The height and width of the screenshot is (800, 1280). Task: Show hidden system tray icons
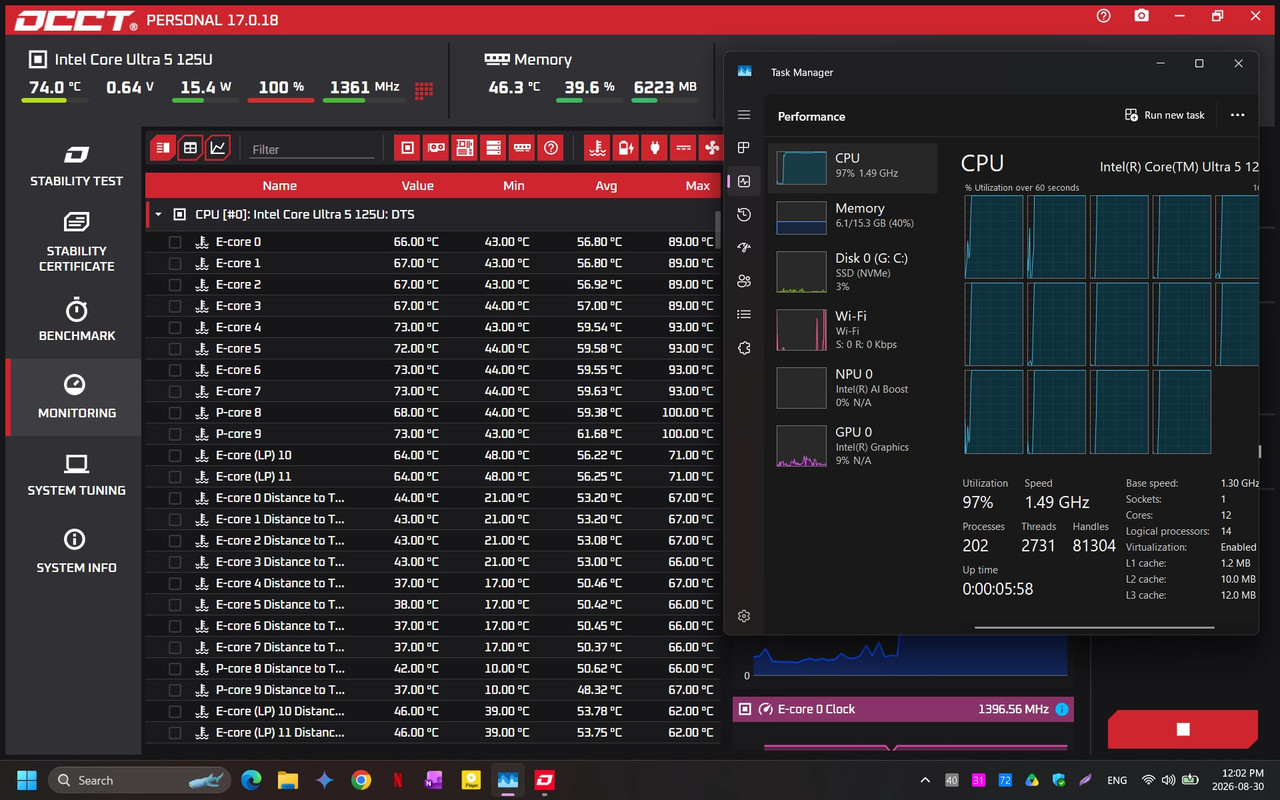[925, 780]
